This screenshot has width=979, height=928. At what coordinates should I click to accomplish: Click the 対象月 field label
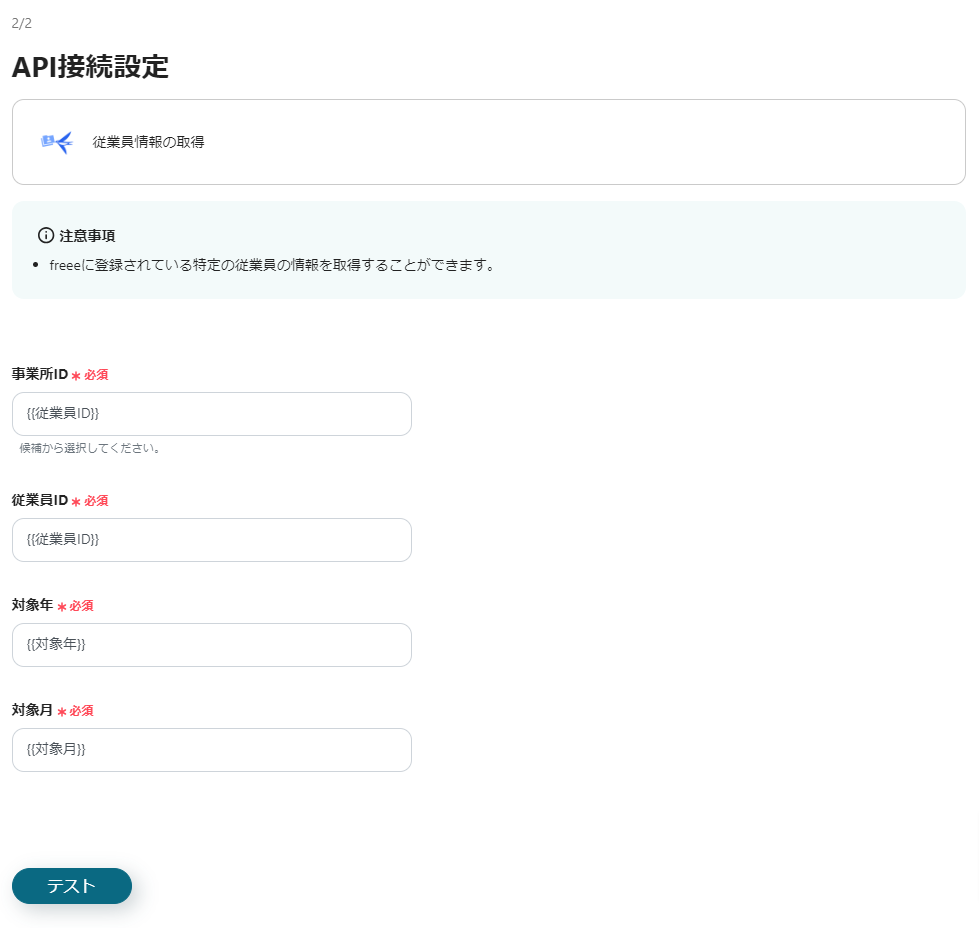click(x=32, y=710)
